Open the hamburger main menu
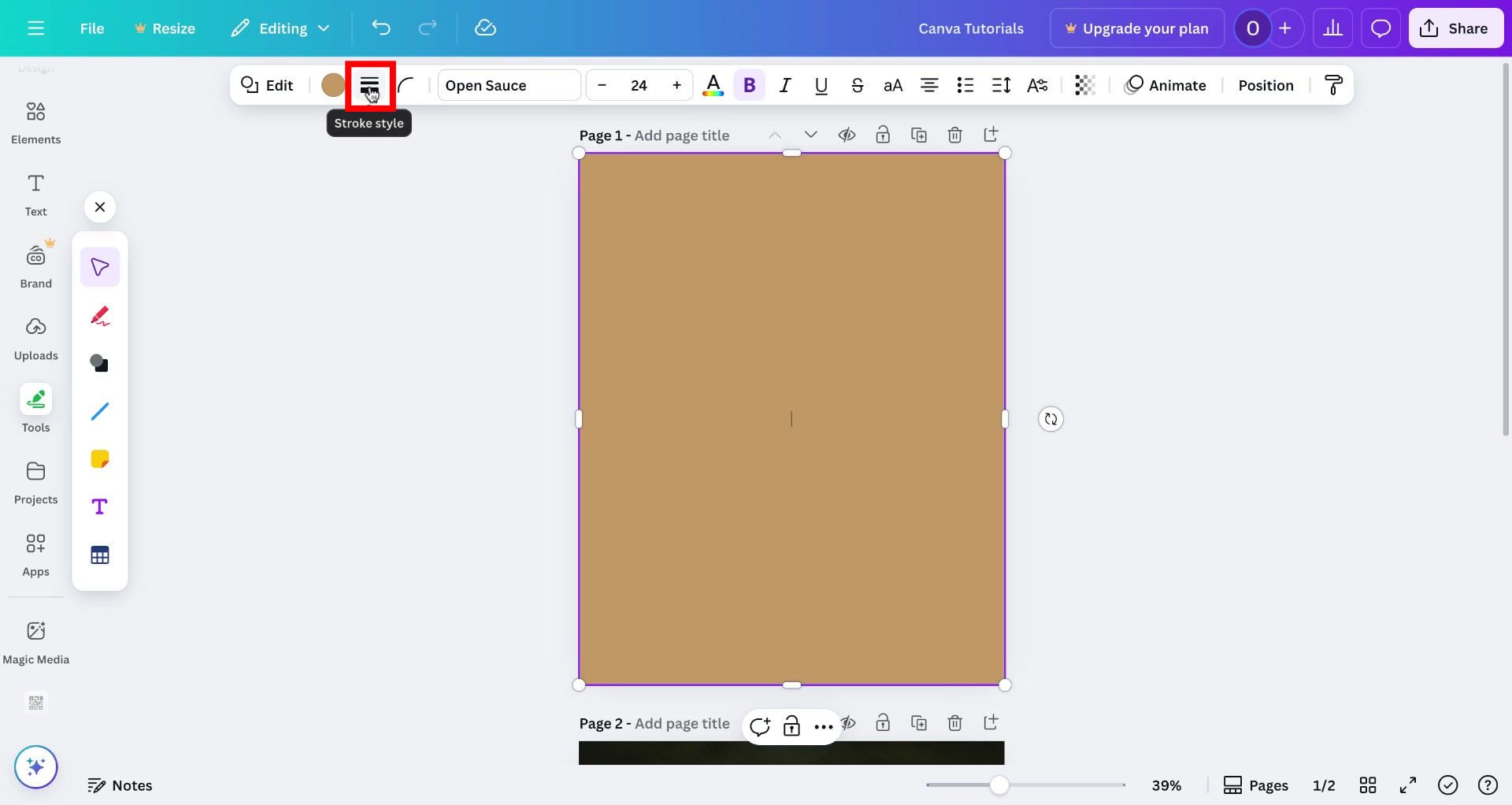This screenshot has width=1512, height=805. 36,28
